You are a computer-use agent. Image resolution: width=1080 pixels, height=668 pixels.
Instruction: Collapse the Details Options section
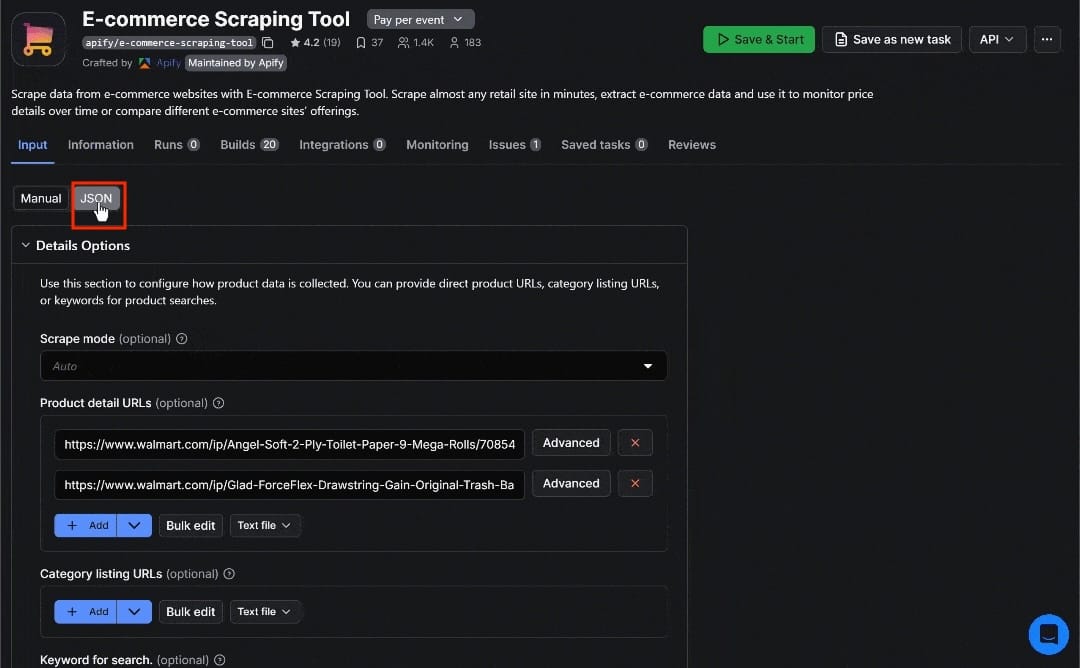24,244
